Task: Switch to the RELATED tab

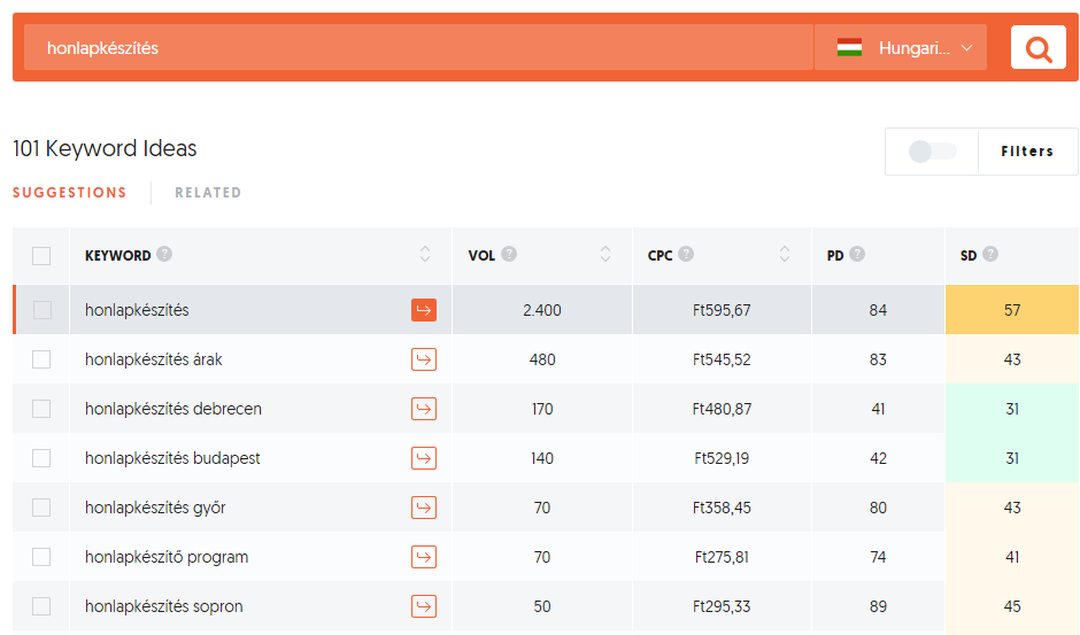Action: click(x=208, y=193)
